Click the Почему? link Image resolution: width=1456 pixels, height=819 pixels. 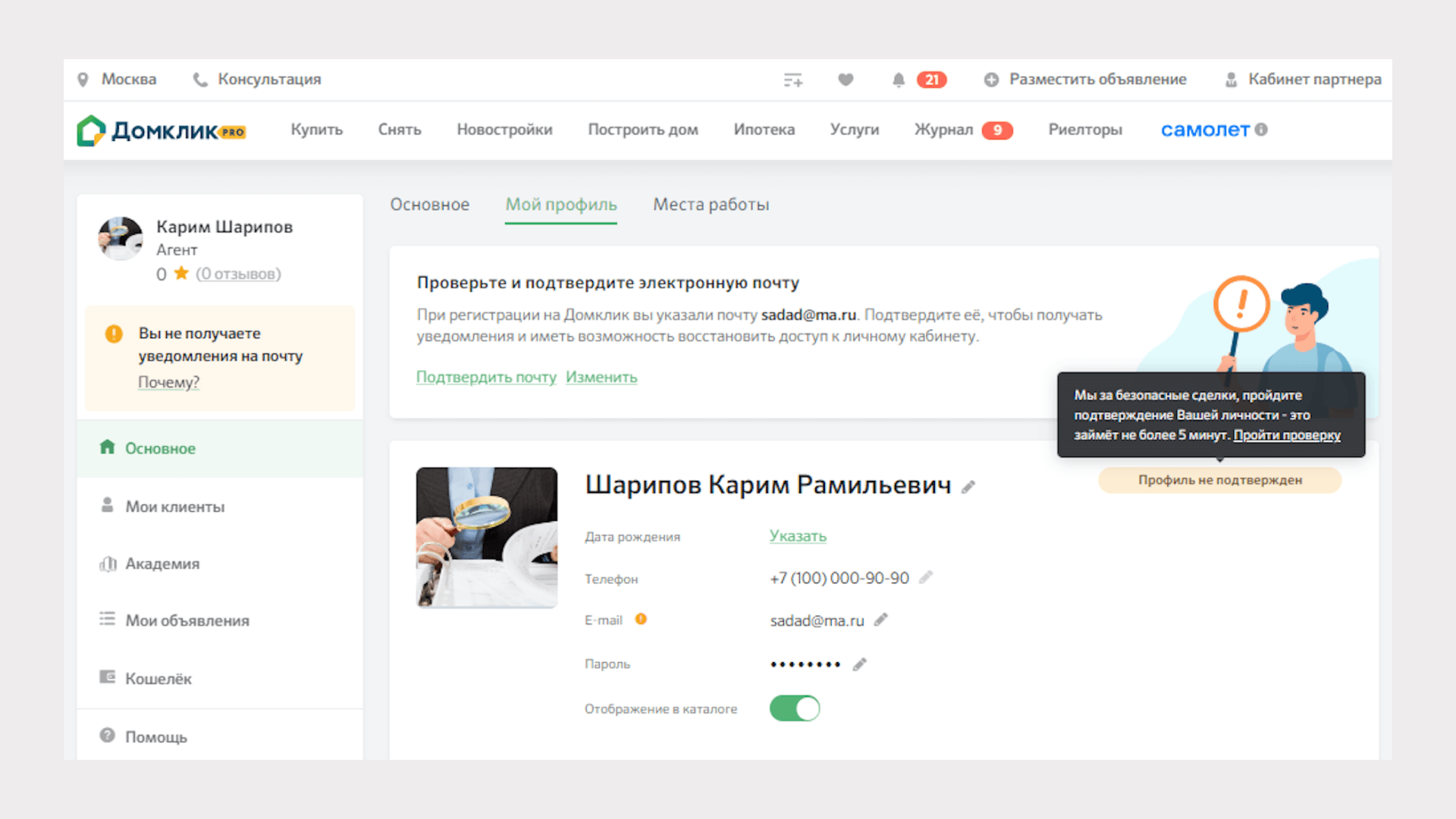coord(168,382)
